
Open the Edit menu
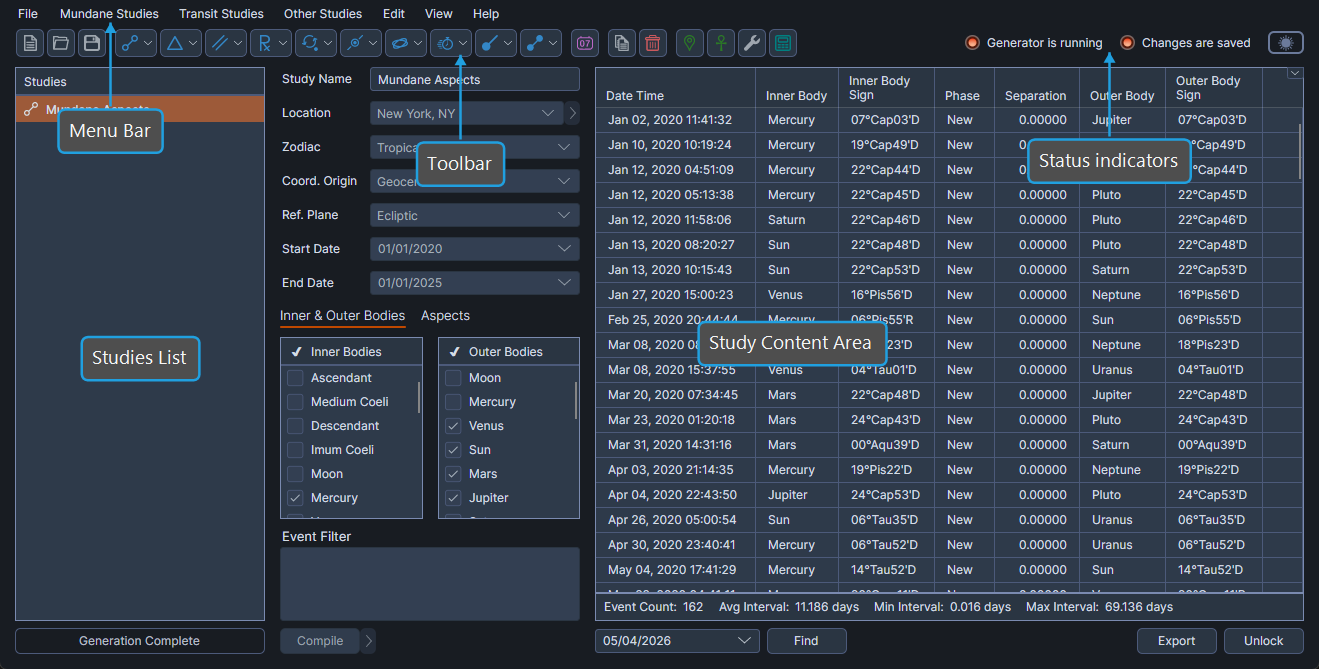(x=394, y=14)
